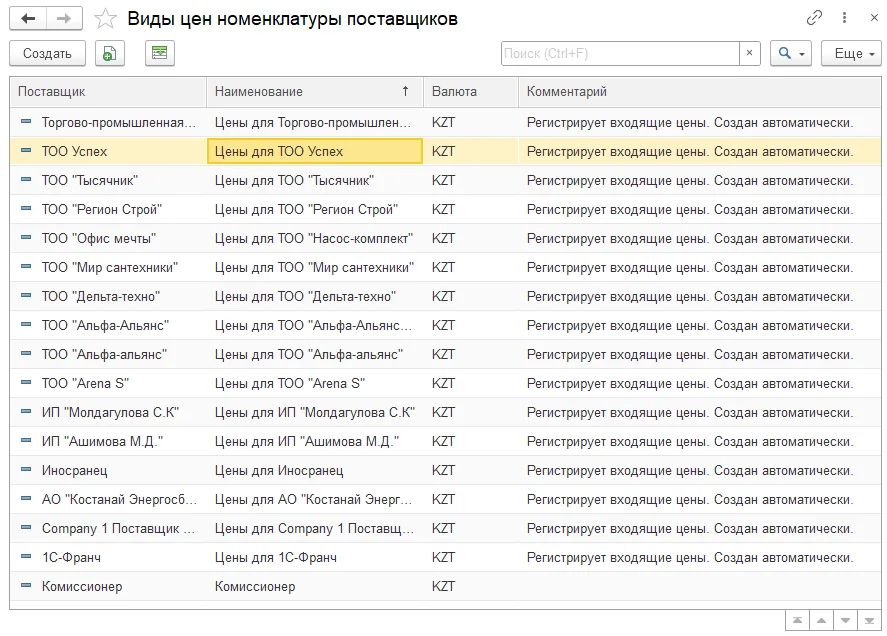Select supplier Company 1 Поставщик

118,528
